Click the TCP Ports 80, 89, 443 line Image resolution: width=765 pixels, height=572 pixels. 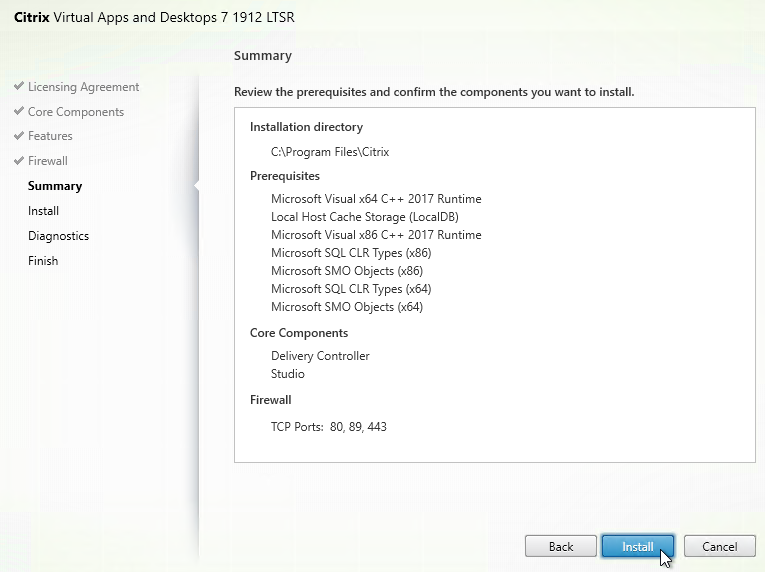click(328, 427)
